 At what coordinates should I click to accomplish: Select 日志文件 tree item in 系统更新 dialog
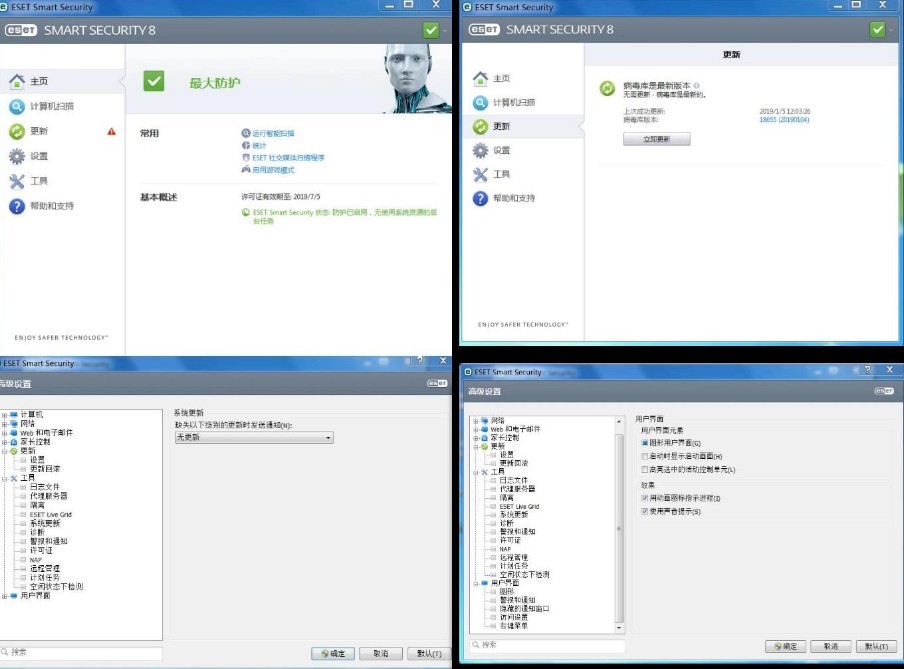tap(45, 487)
